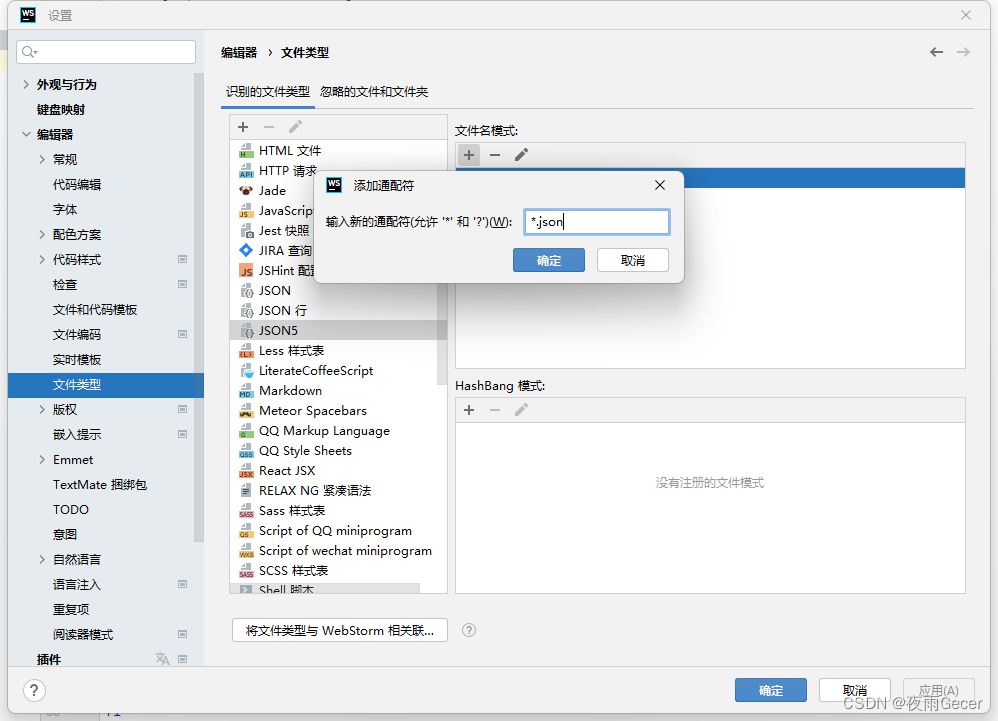Switch to 识别的文件类型 tab
998x721 pixels.
267,92
